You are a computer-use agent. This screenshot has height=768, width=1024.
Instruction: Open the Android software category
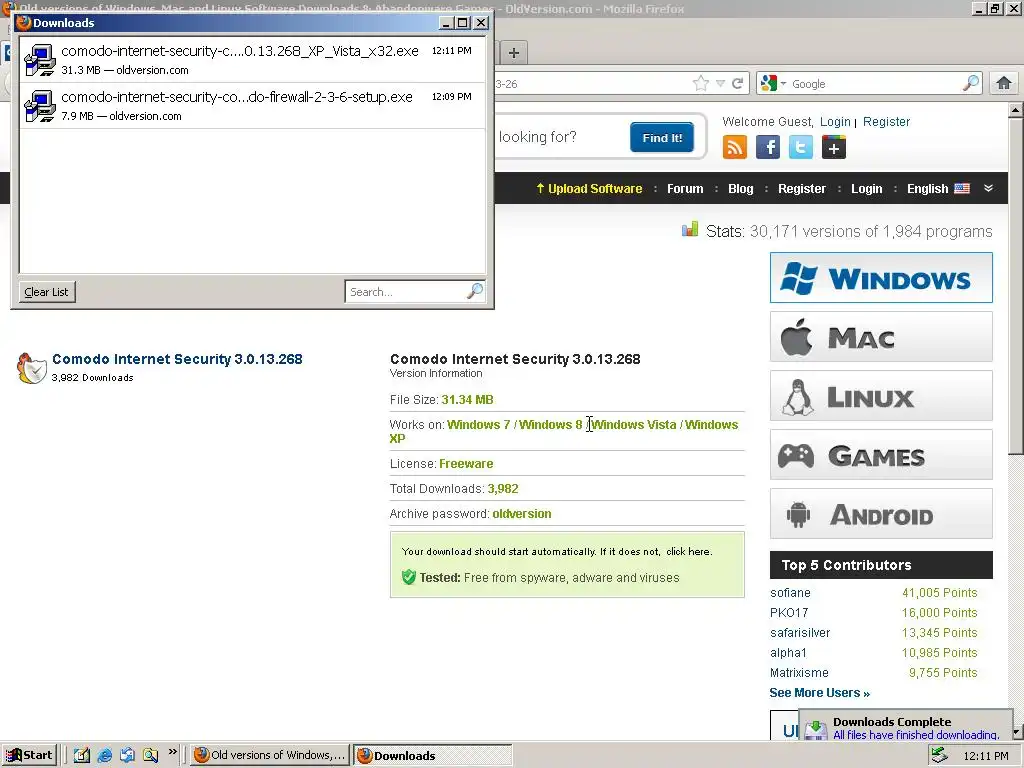pos(881,514)
